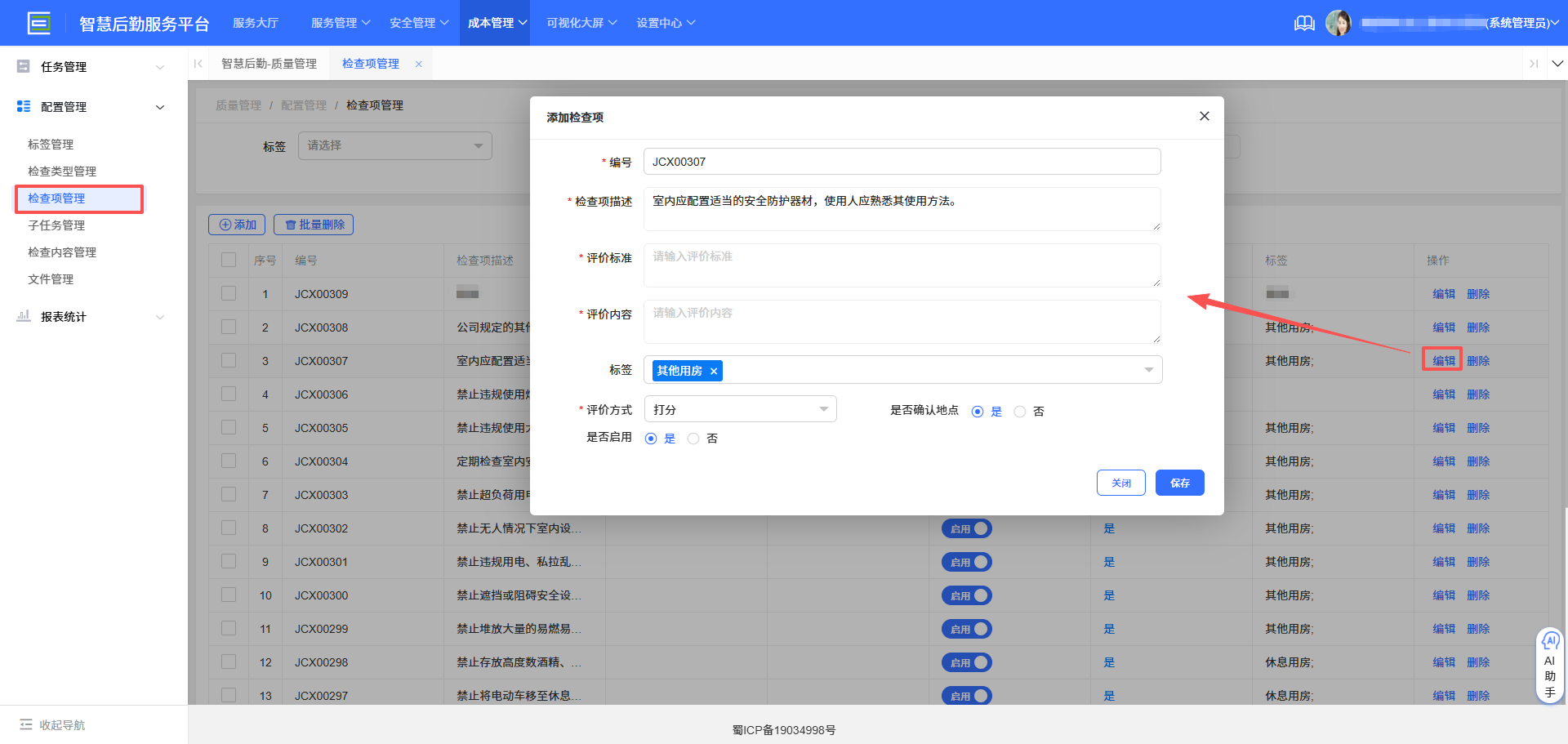The image size is (1568, 744).
Task: Switch to the 智慧后勤-质量管理 tab
Action: point(269,63)
